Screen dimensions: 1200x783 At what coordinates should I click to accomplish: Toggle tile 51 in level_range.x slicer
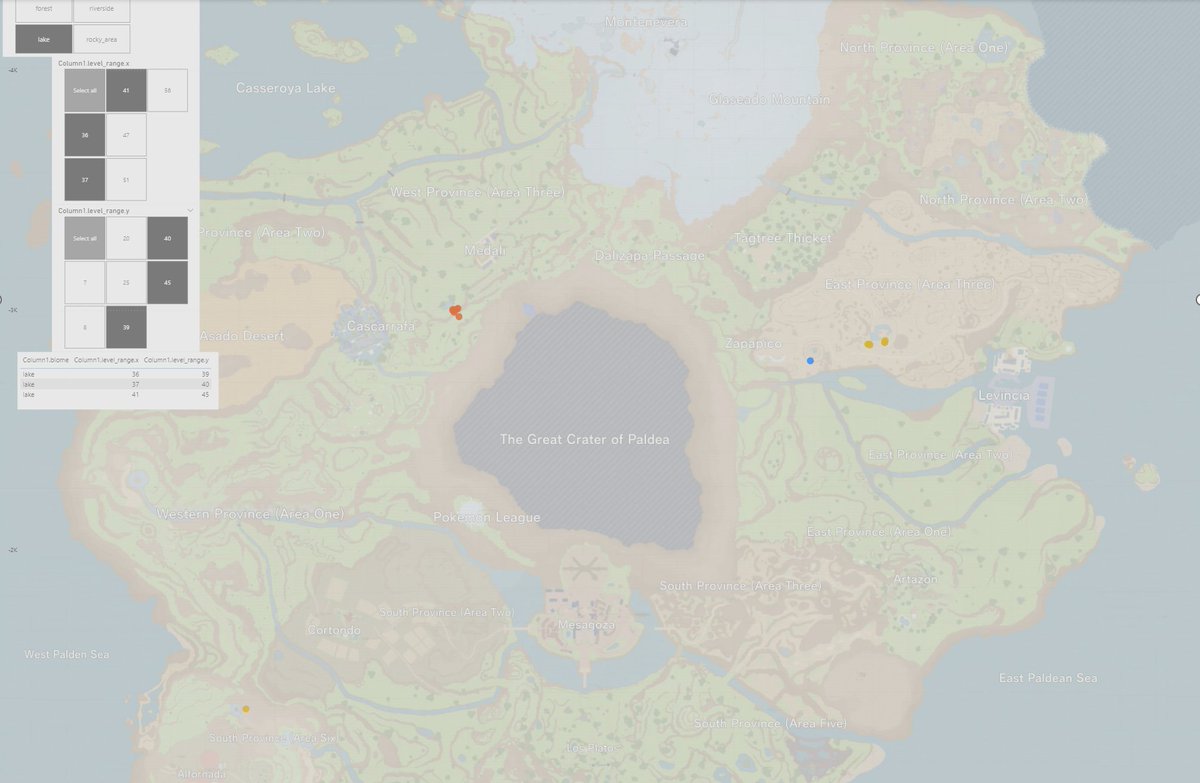pos(126,179)
